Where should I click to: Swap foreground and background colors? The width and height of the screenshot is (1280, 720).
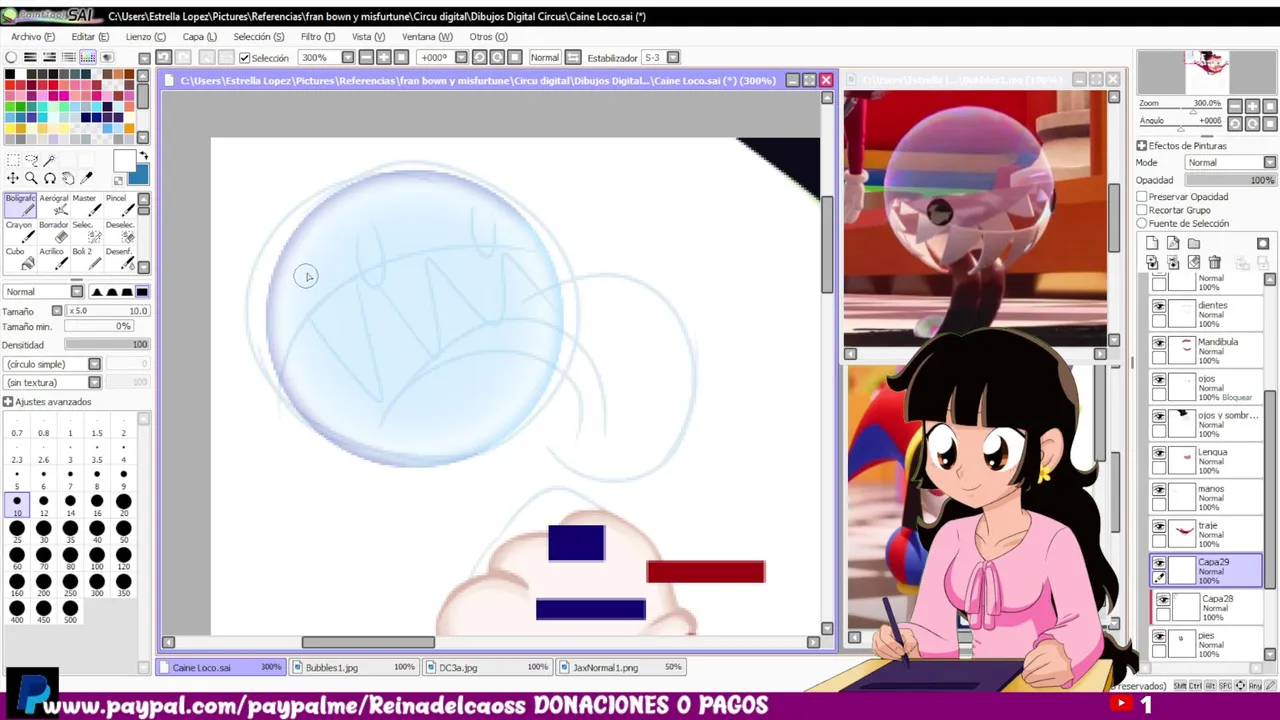pos(143,156)
